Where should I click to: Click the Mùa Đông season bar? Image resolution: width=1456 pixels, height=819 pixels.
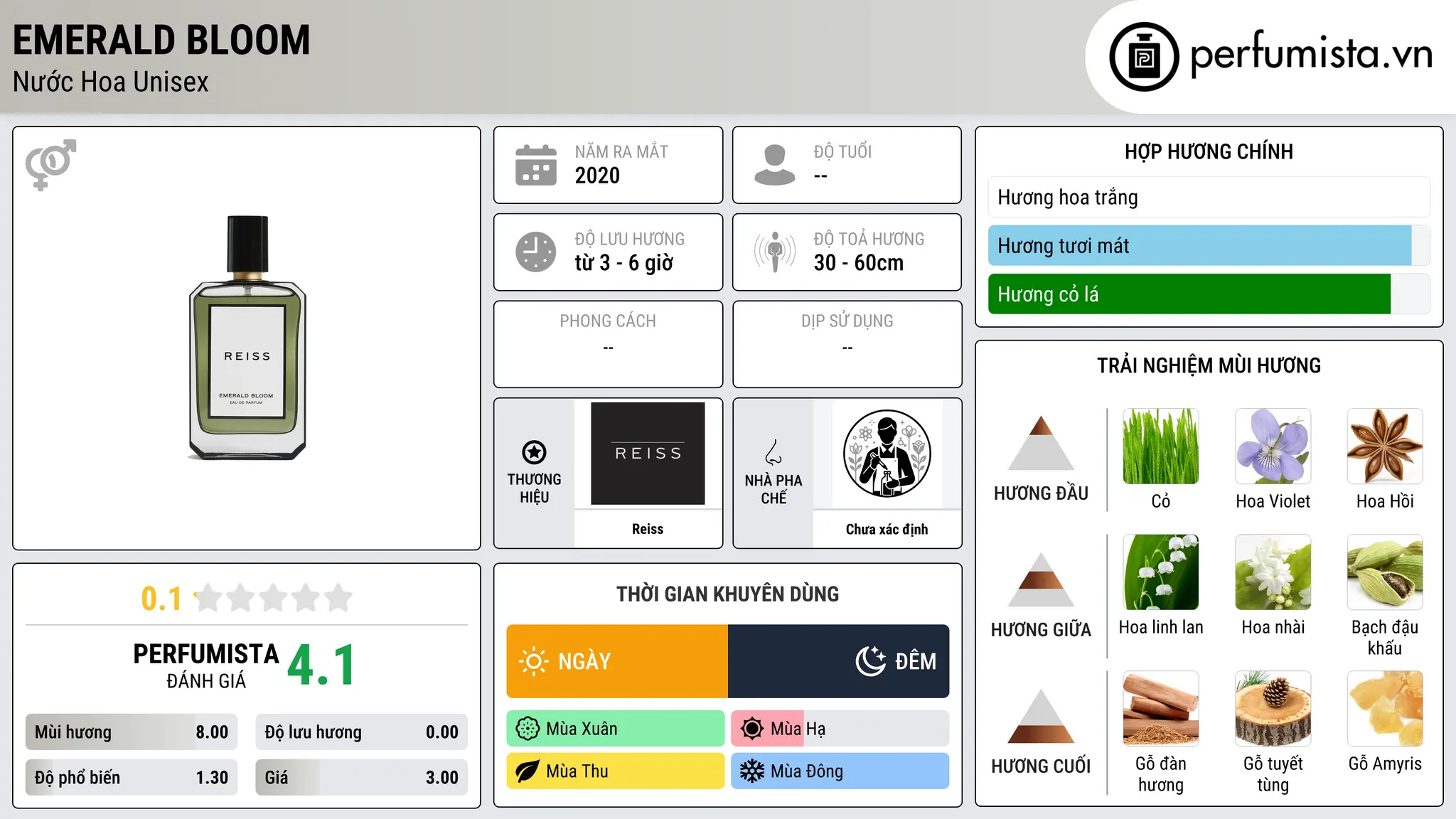coord(840,771)
